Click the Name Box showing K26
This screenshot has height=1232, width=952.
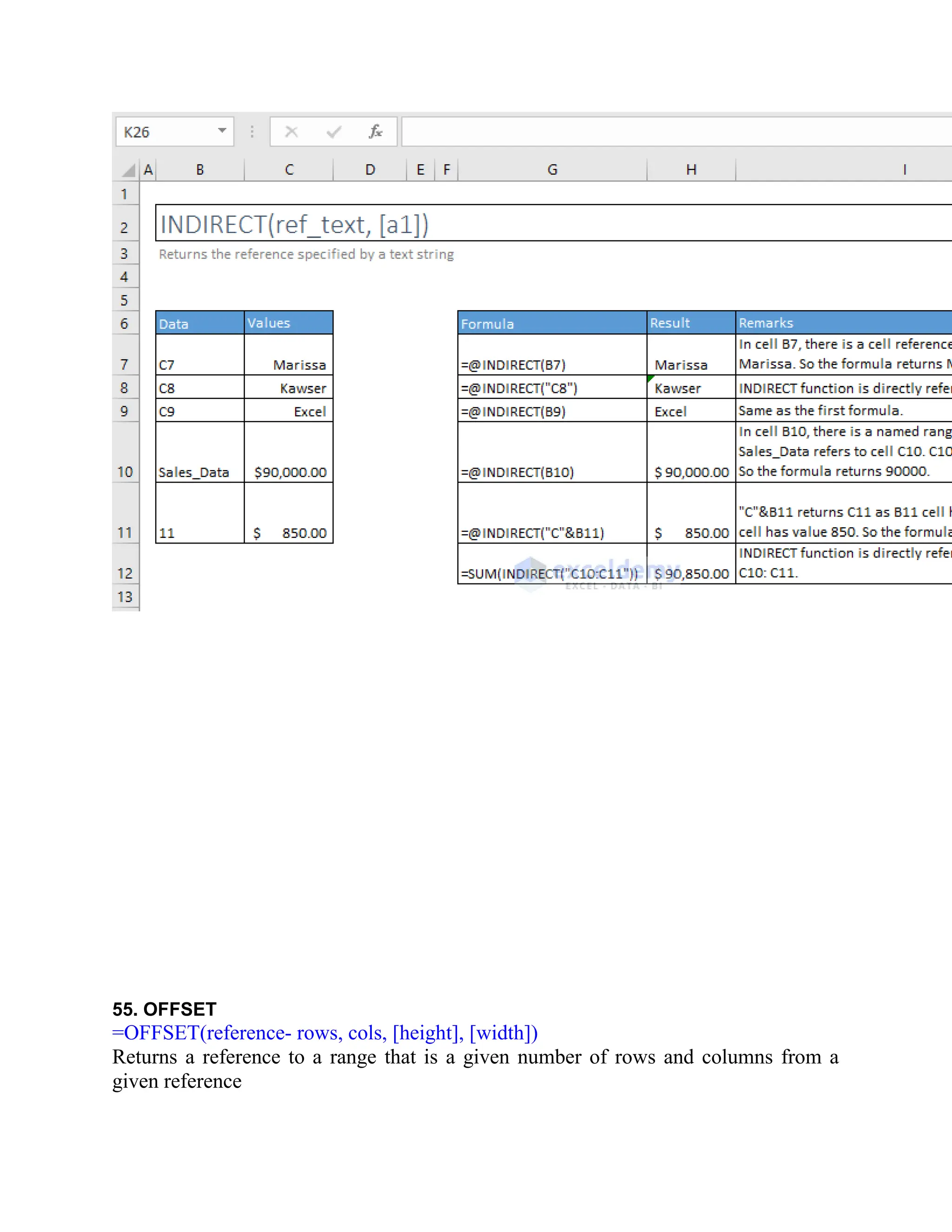[x=175, y=132]
